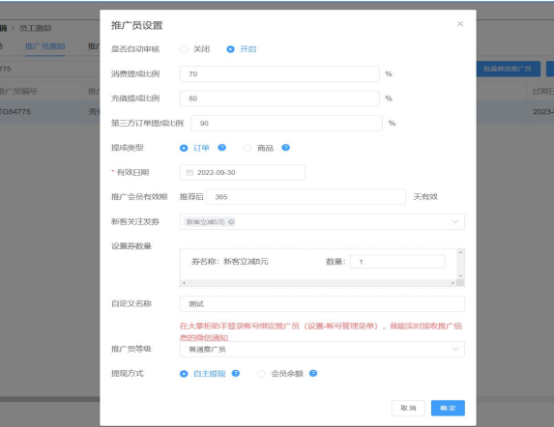Click the 取消 button
The height and width of the screenshot is (427, 554).
(408, 408)
